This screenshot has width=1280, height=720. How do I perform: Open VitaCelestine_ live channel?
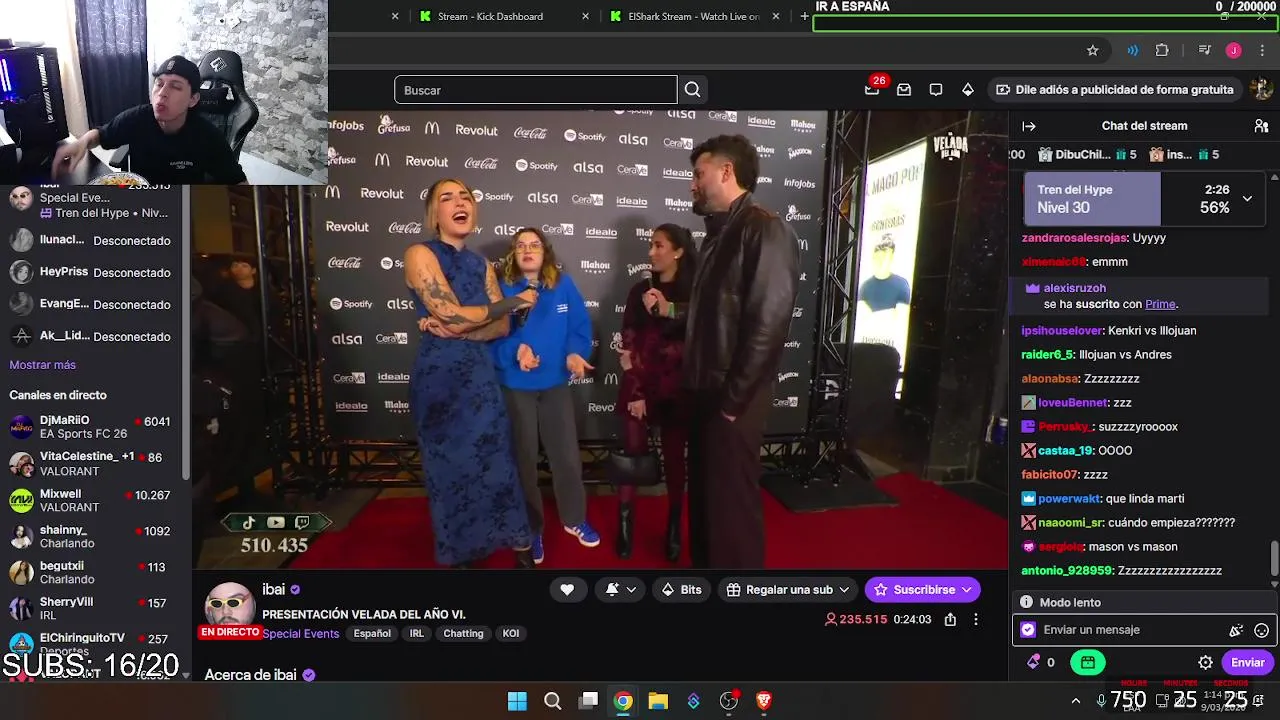pyautogui.click(x=91, y=464)
